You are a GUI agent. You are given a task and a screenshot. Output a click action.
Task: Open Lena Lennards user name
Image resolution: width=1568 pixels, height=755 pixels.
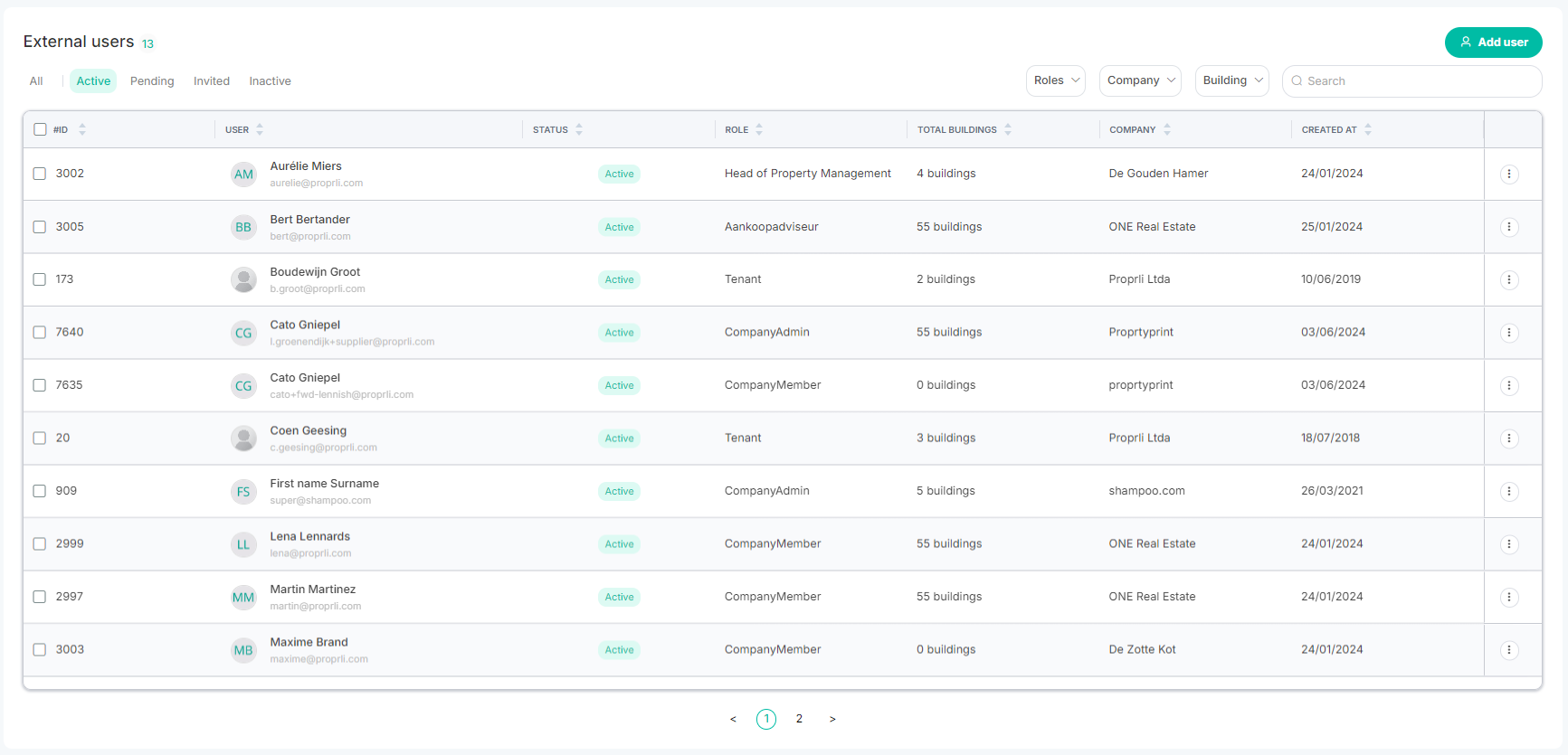pos(310,536)
